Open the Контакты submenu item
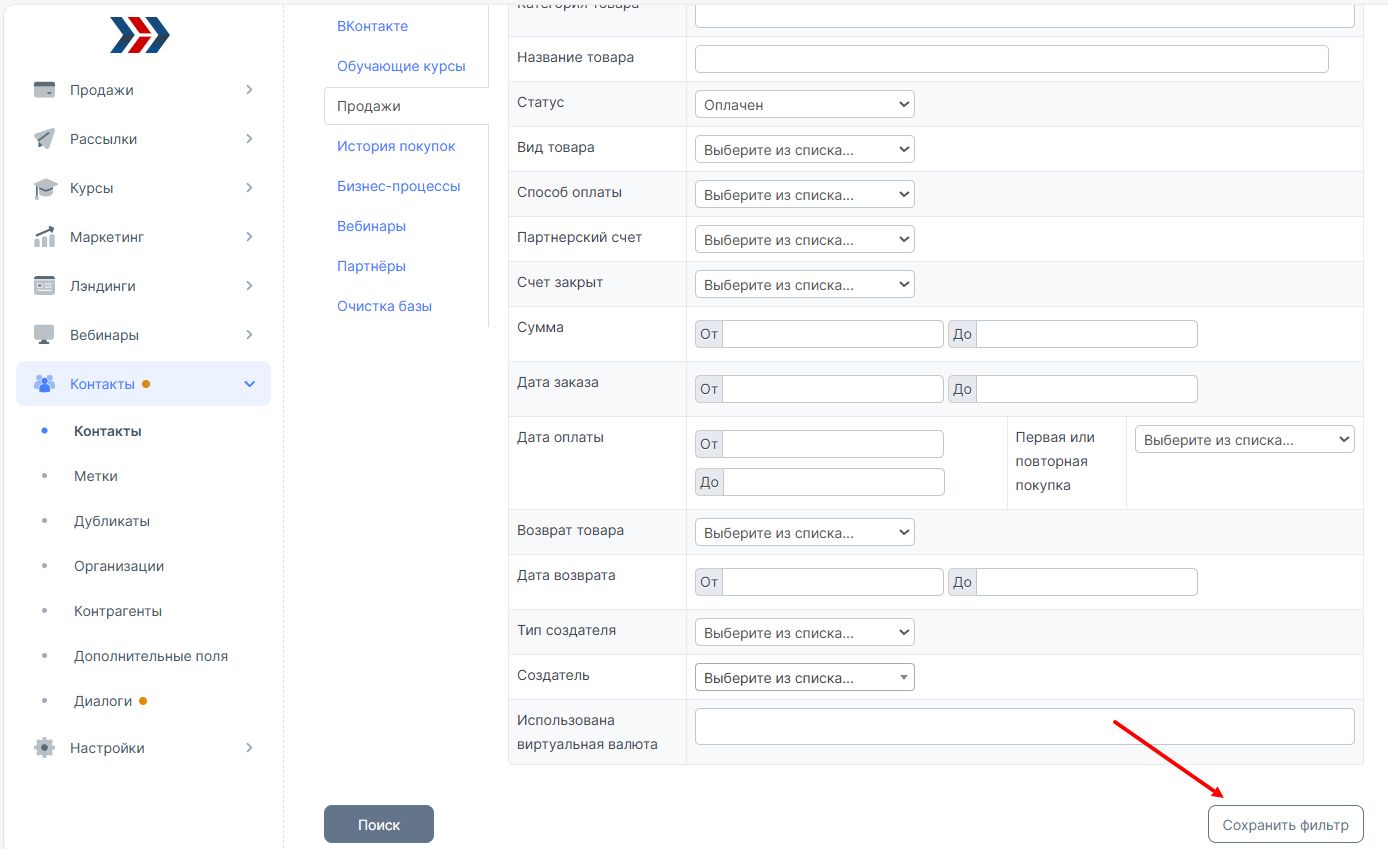This screenshot has width=1388, height=849. point(108,431)
